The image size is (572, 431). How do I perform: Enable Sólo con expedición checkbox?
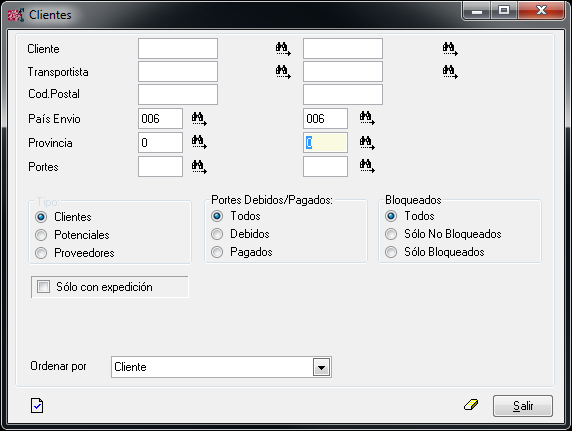point(43,287)
